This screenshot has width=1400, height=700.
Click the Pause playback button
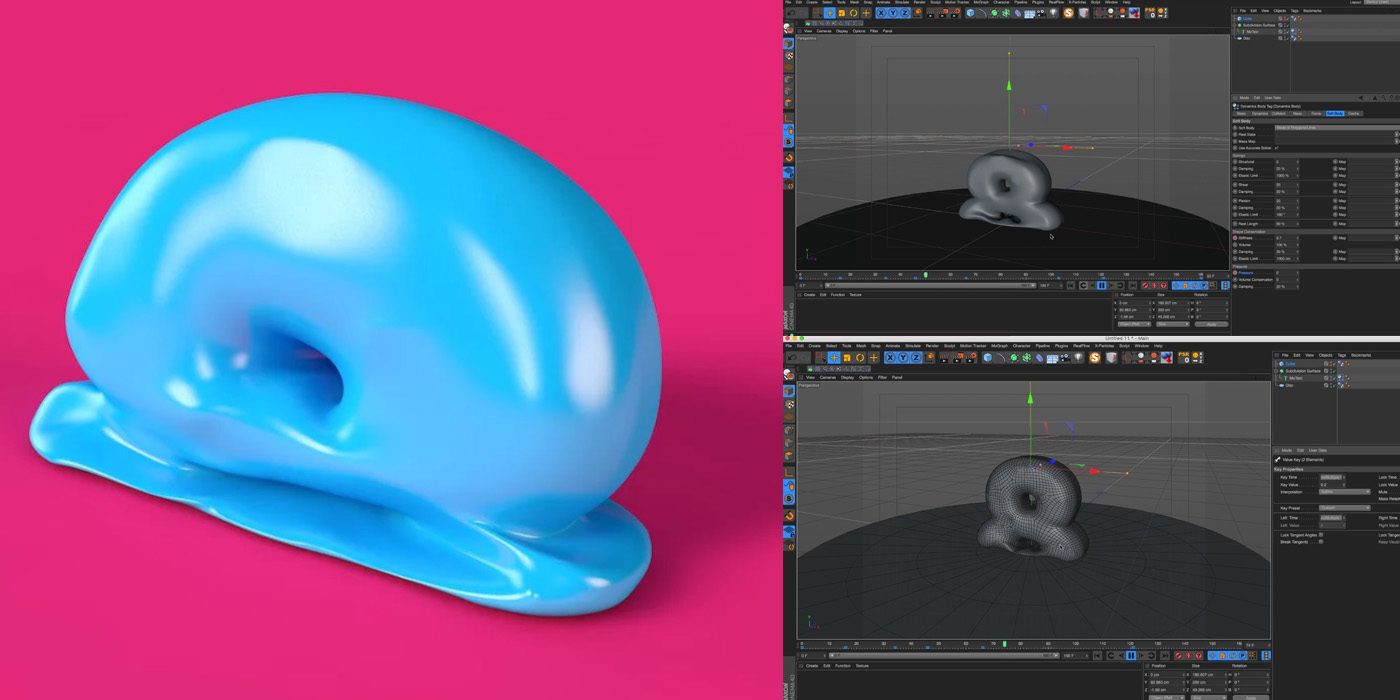[x=1100, y=285]
